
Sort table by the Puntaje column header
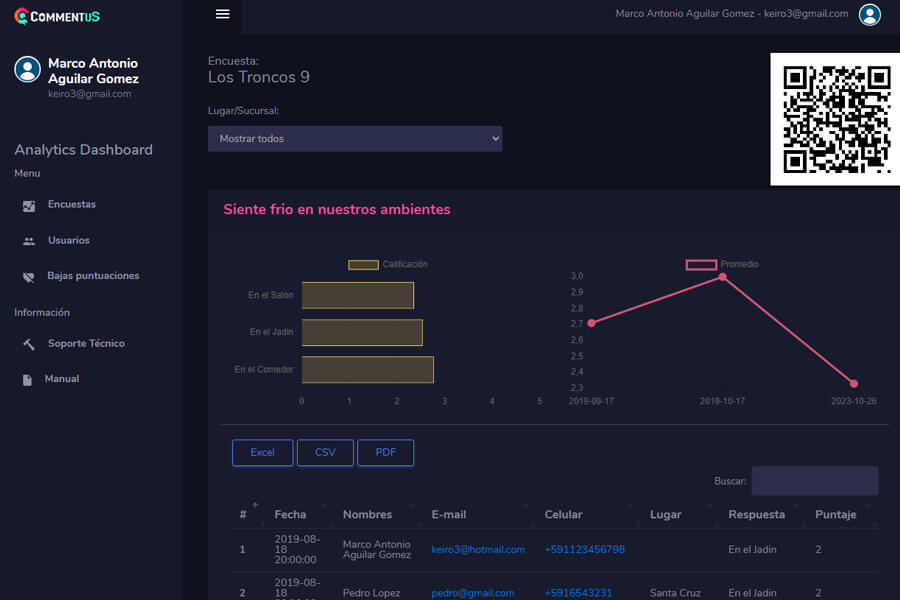(836, 514)
